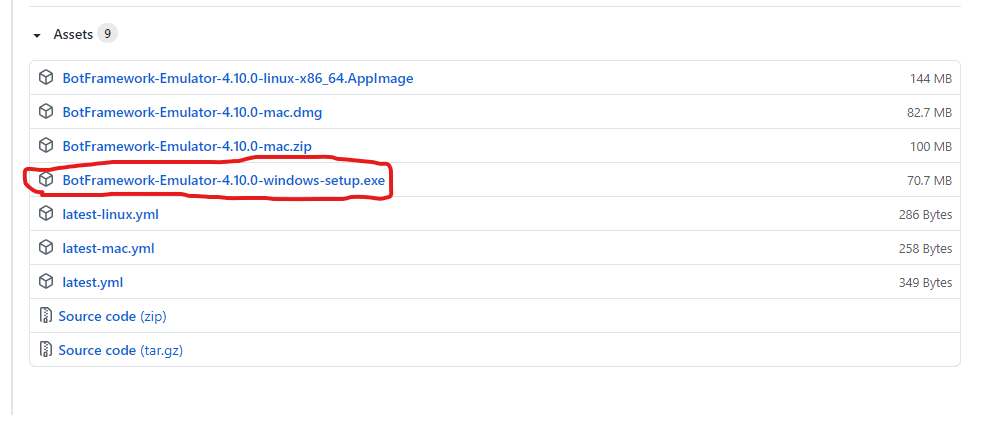Collapse the Assets section triangle

[x=37, y=36]
